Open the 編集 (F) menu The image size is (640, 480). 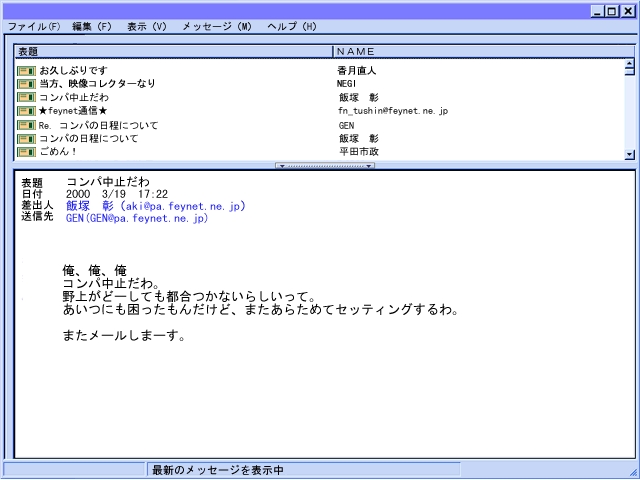click(x=92, y=27)
